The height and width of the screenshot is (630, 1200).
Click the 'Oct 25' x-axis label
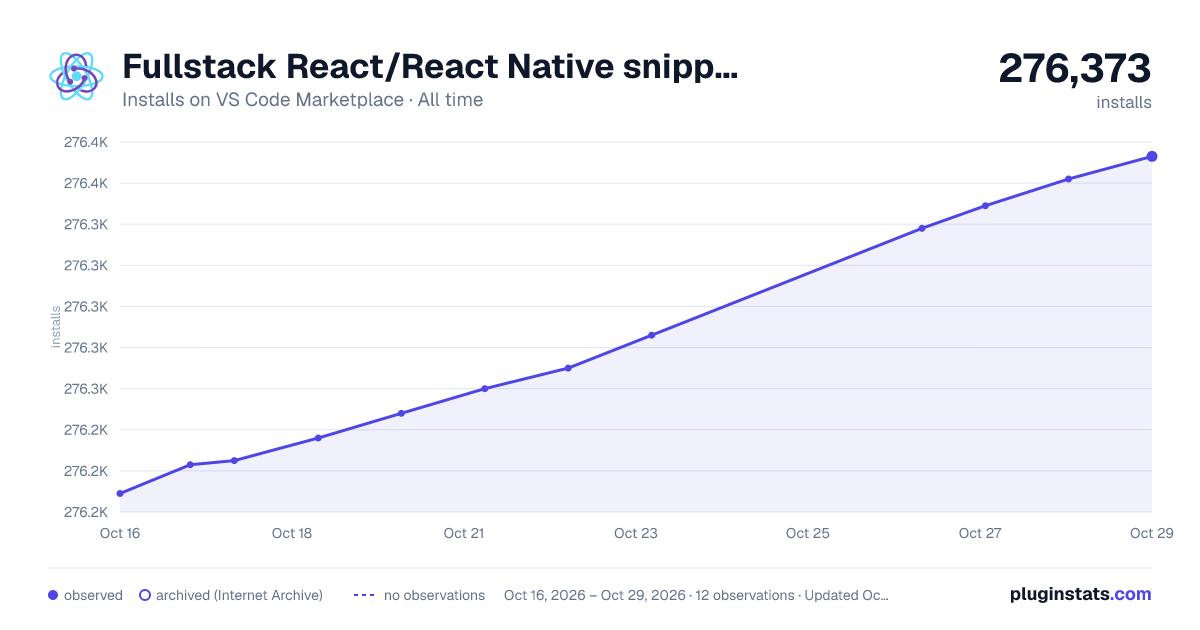point(808,533)
